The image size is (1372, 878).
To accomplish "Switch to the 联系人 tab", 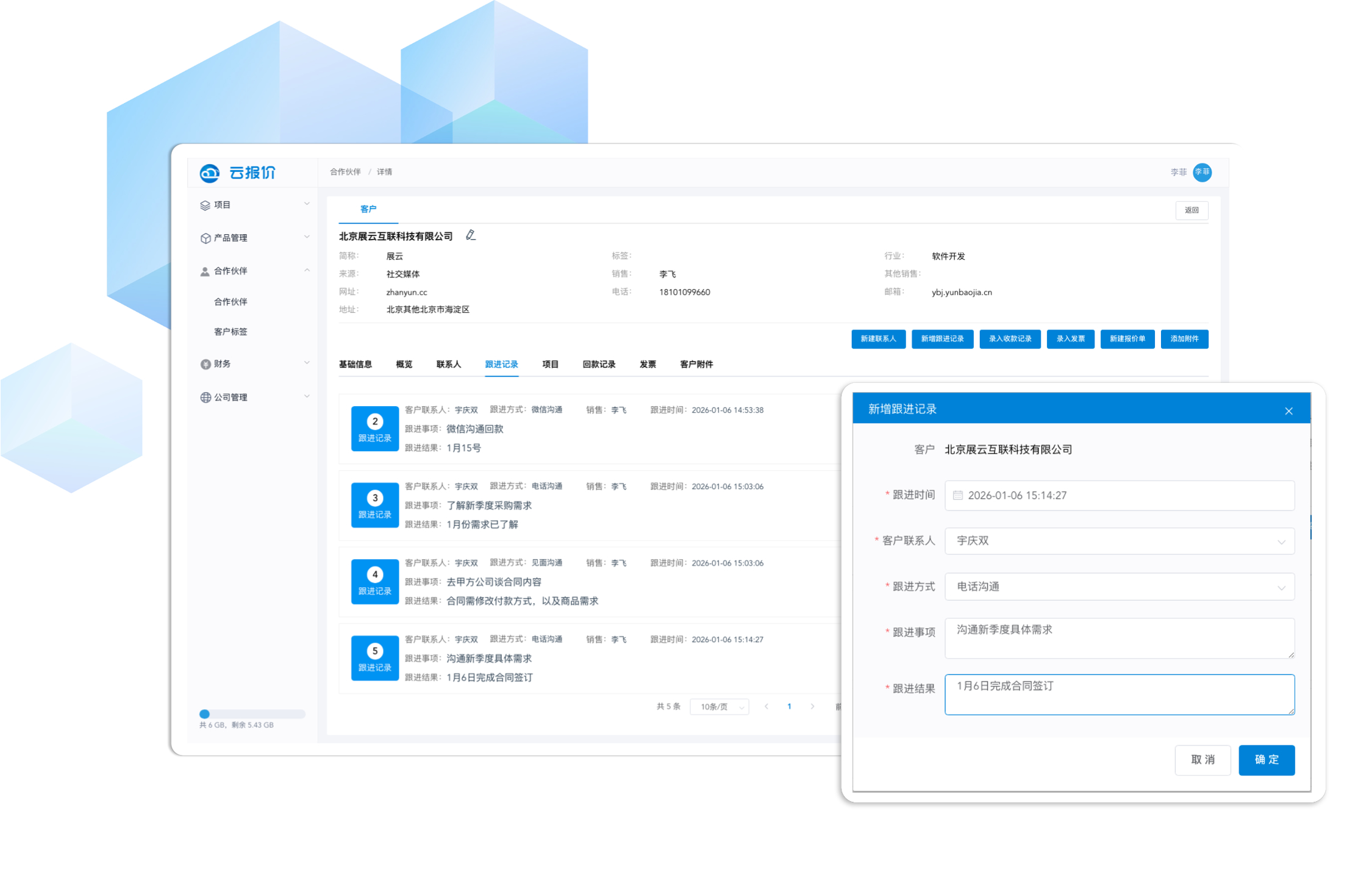I will tap(448, 365).
